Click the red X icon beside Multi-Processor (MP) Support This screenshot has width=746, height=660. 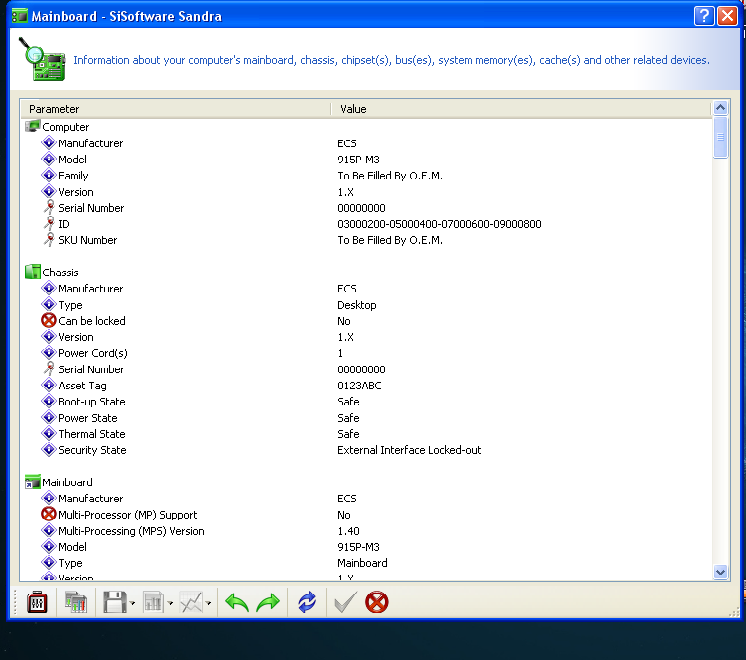(49, 514)
